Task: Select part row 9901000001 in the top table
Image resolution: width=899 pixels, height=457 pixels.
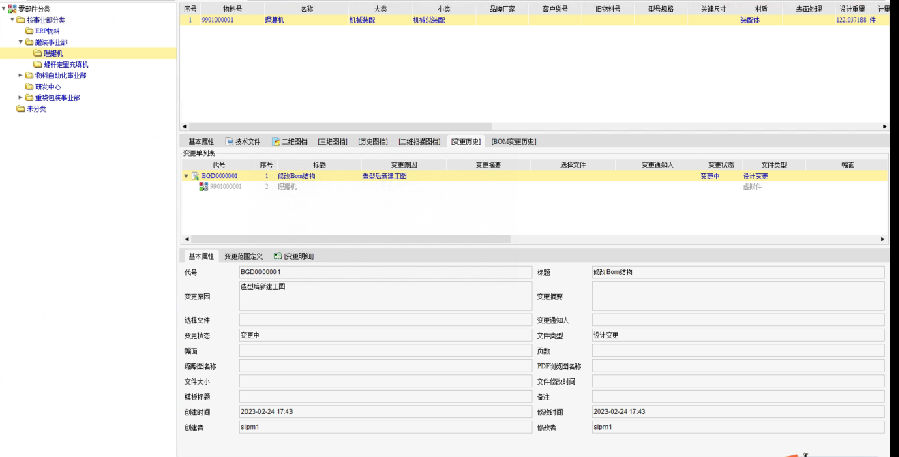Action: tap(536, 20)
